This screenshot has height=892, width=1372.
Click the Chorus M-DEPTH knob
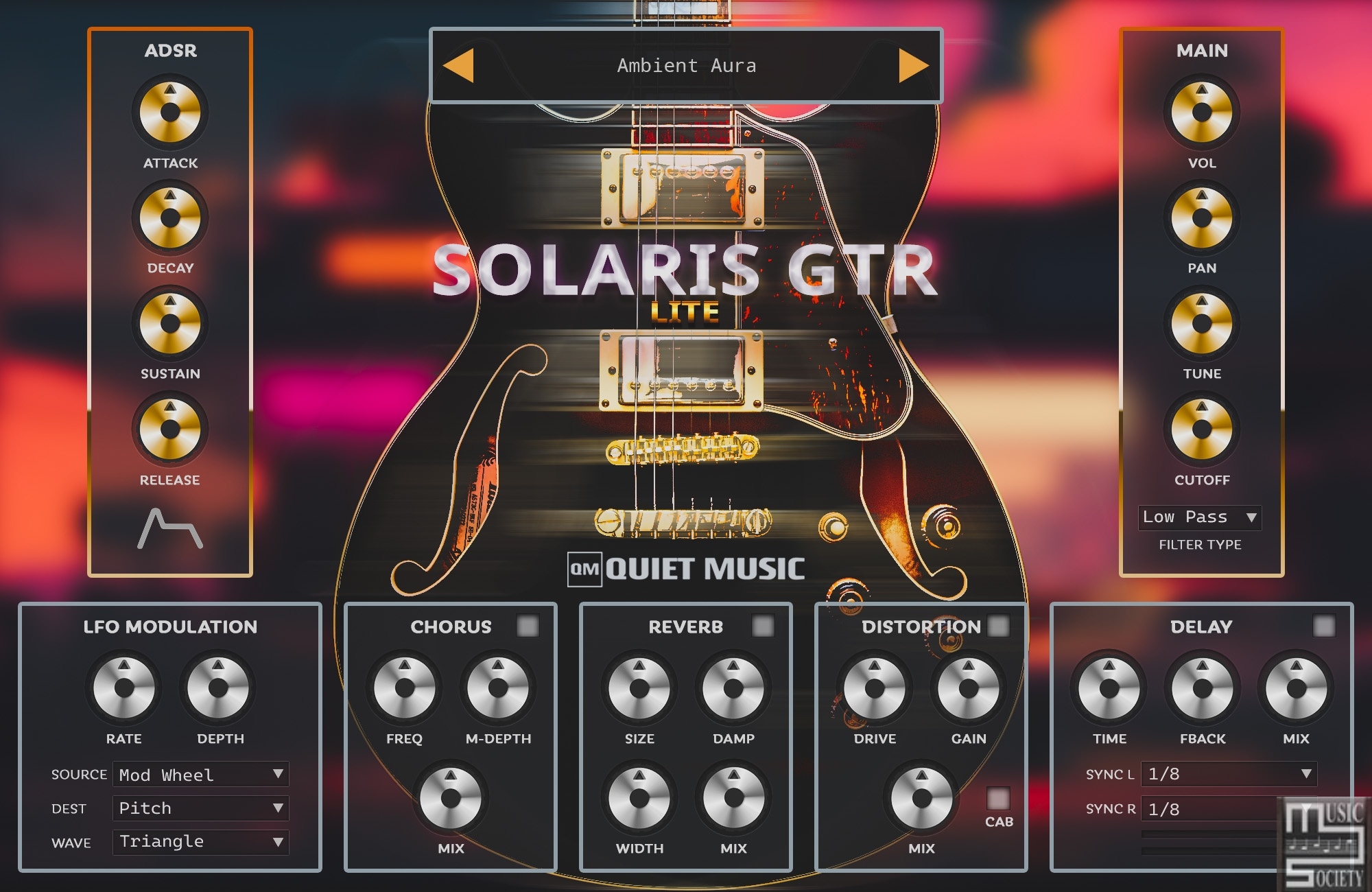(498, 688)
